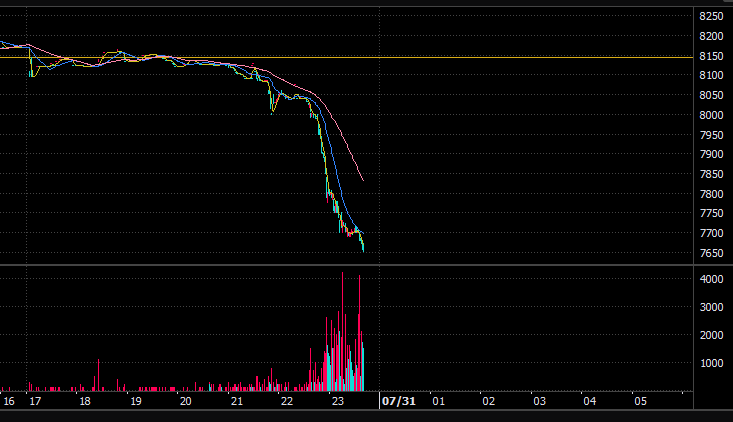Select hour 16 on time axis
The height and width of the screenshot is (422, 733).
pyautogui.click(x=9, y=401)
